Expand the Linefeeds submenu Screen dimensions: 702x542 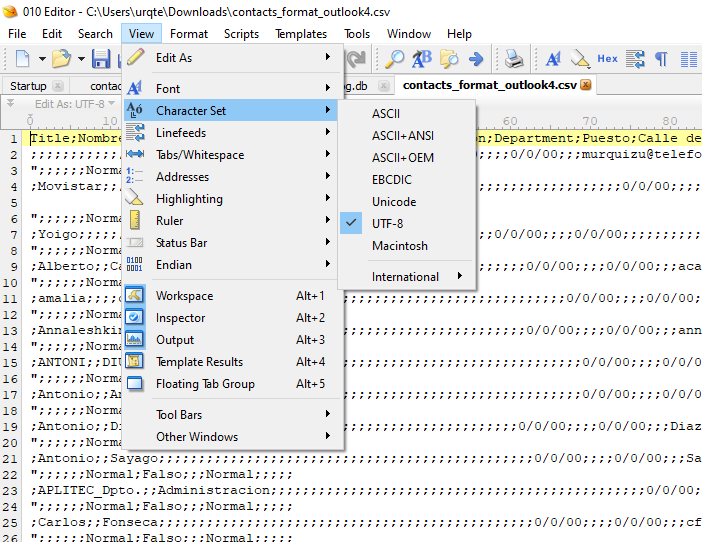(x=181, y=133)
